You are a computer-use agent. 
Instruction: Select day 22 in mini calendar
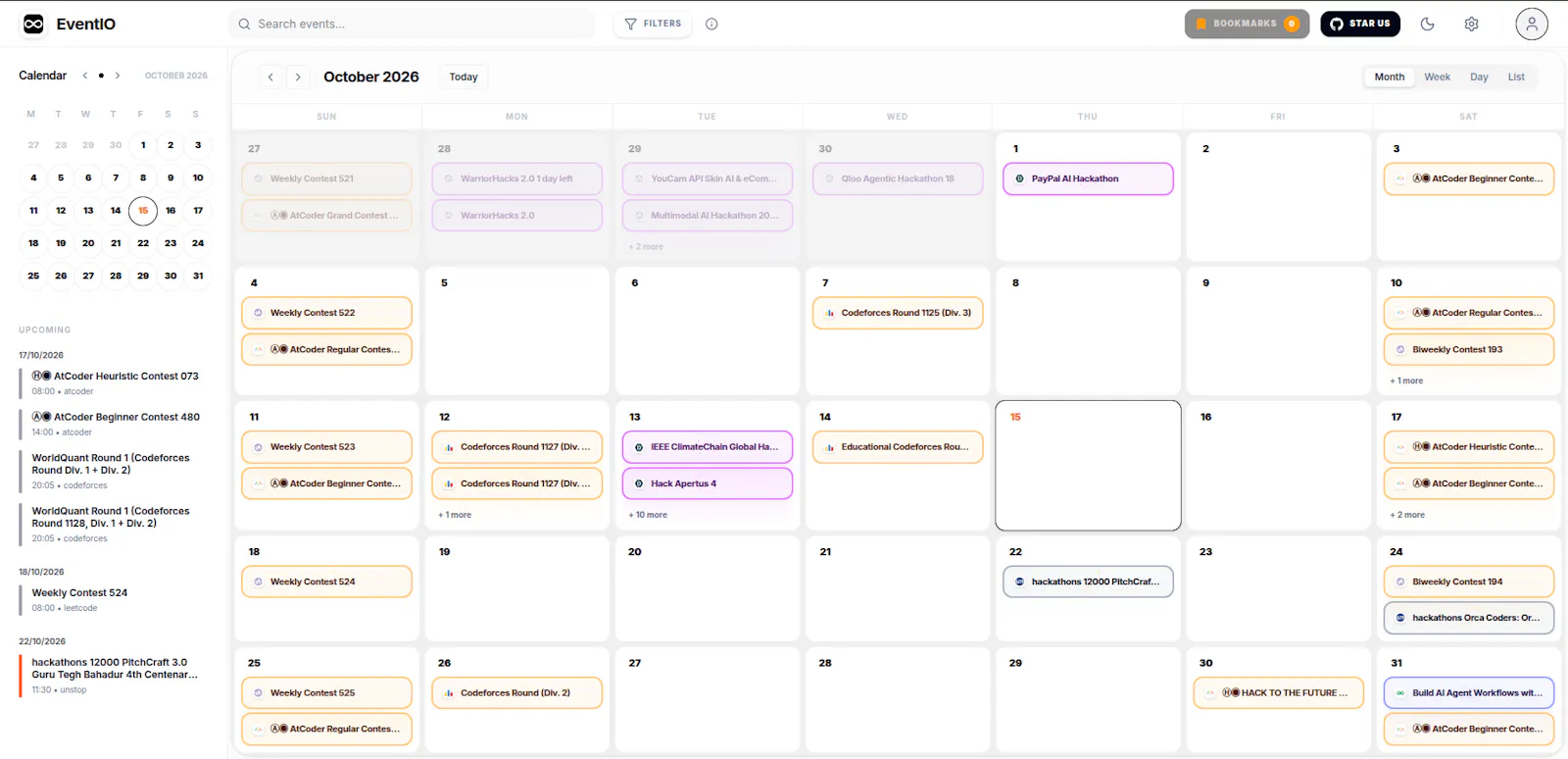point(143,243)
